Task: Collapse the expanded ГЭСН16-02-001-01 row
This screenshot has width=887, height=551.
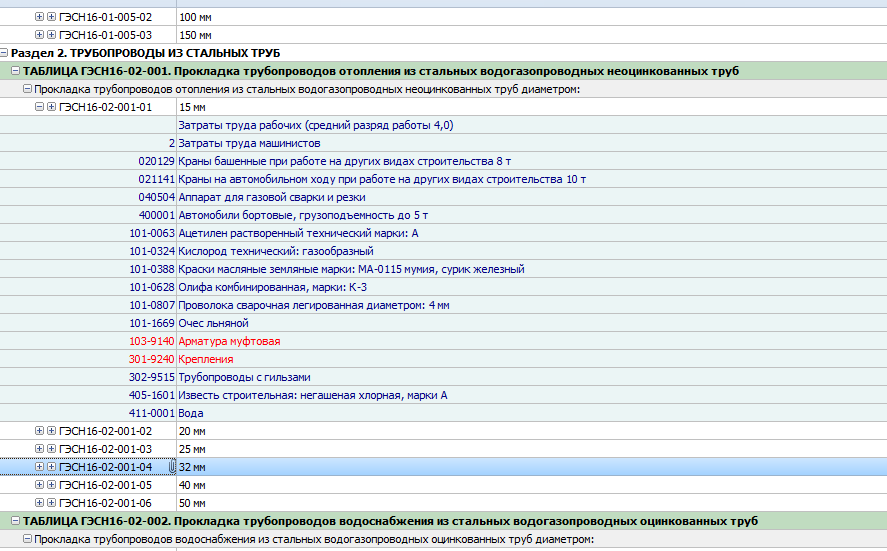Action: pos(39,107)
